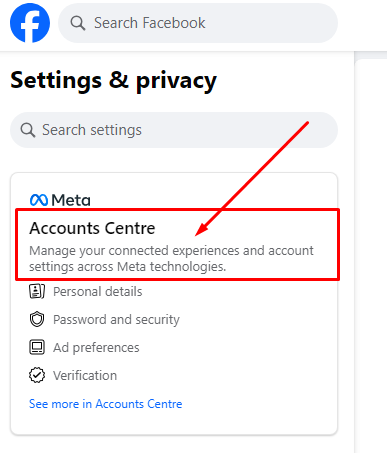Image resolution: width=387 pixels, height=453 pixels.
Task: Click the Facebook logo icon
Action: (x=30, y=23)
